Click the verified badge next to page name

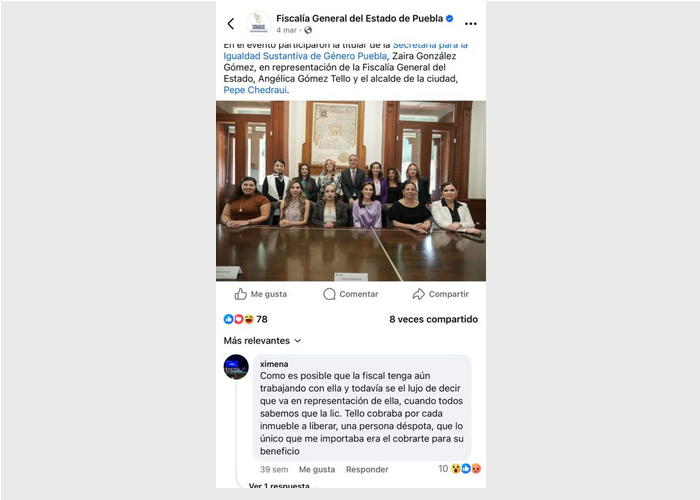(x=450, y=18)
